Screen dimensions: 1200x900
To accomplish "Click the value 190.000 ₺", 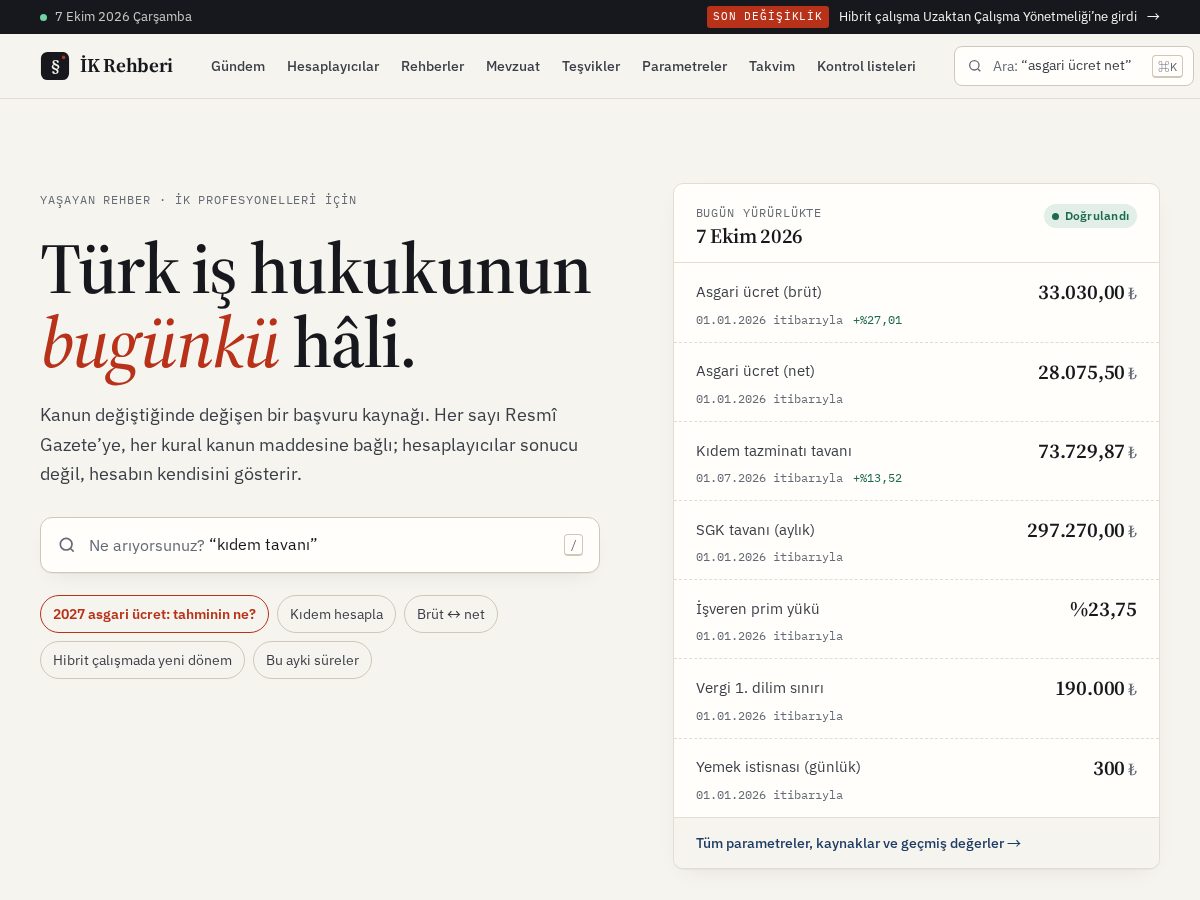I will click(1096, 689).
